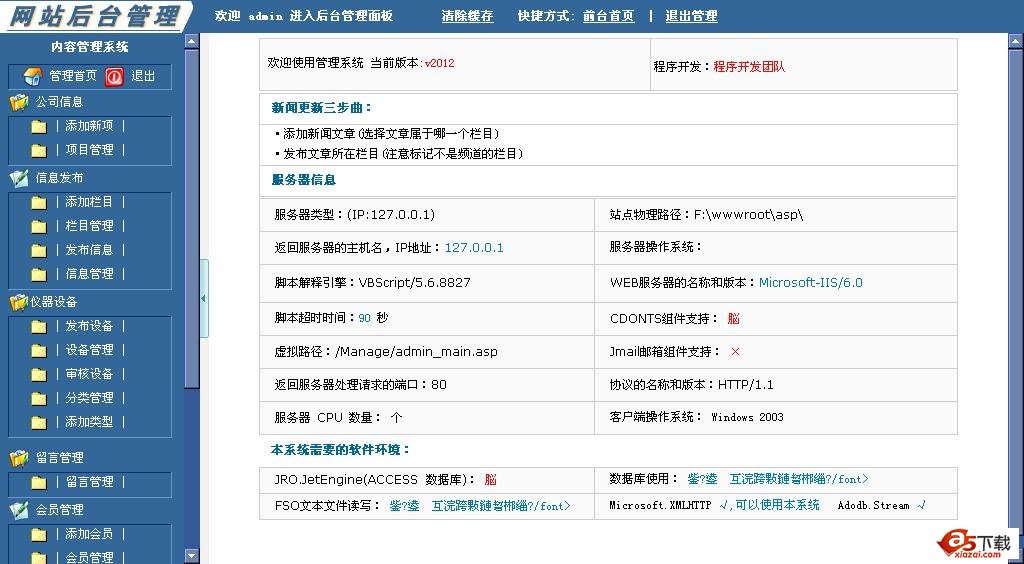Click 添加会员 in the sidebar

89,534
